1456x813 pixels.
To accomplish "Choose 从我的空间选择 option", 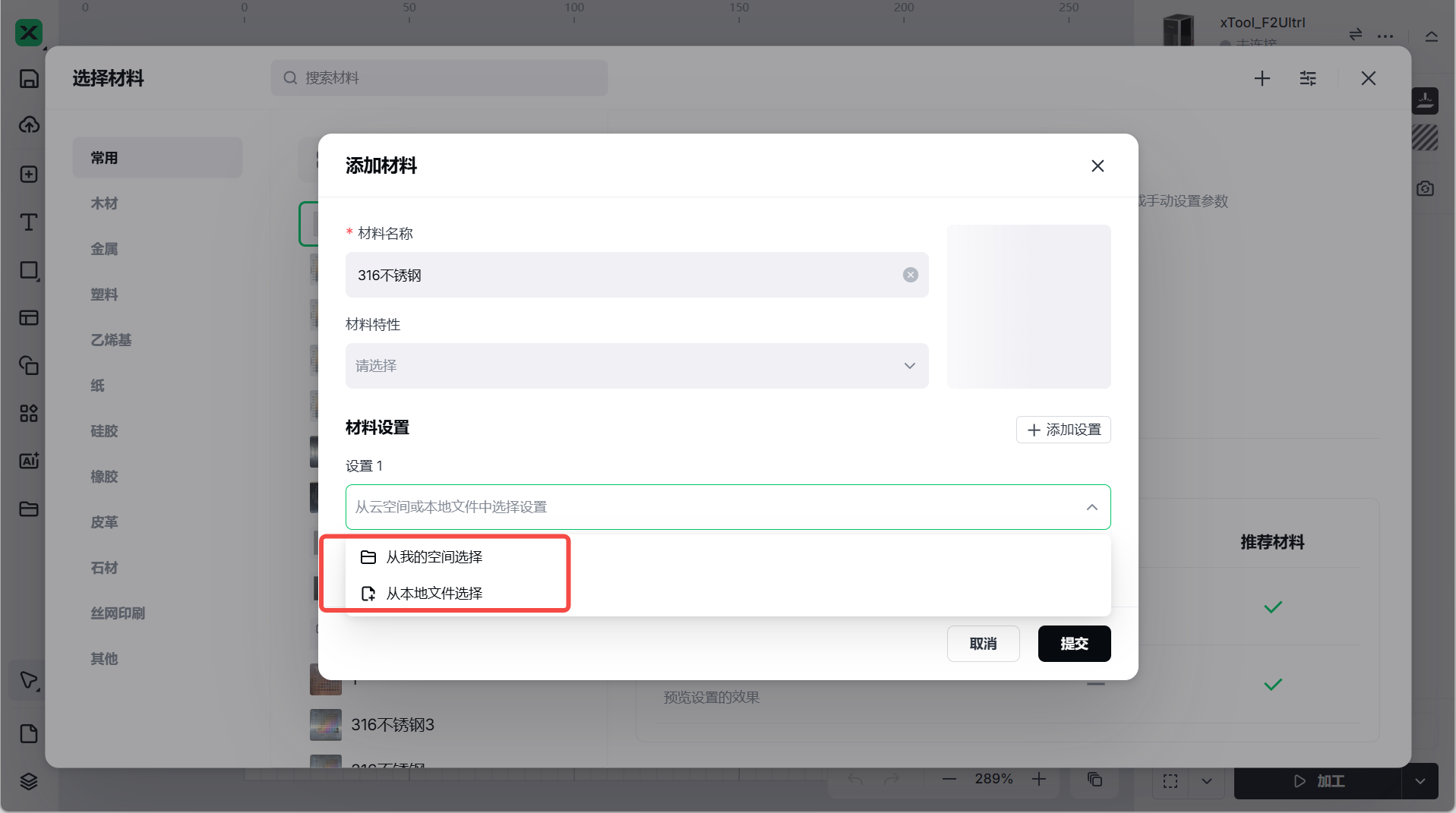I will (434, 557).
